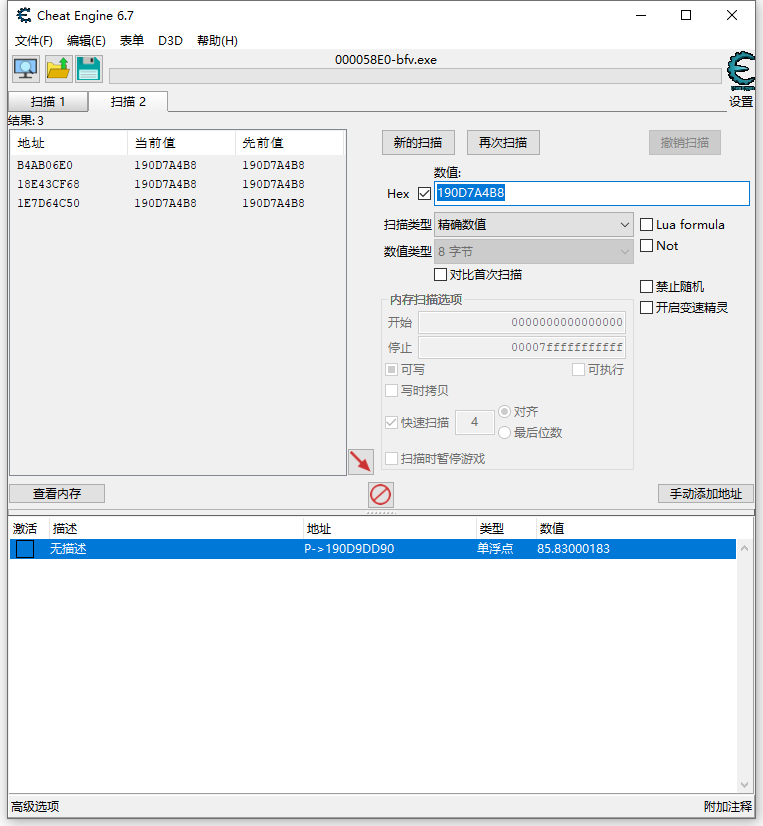Click the red arrow to add address to list
This screenshot has width=763, height=826.
[361, 462]
